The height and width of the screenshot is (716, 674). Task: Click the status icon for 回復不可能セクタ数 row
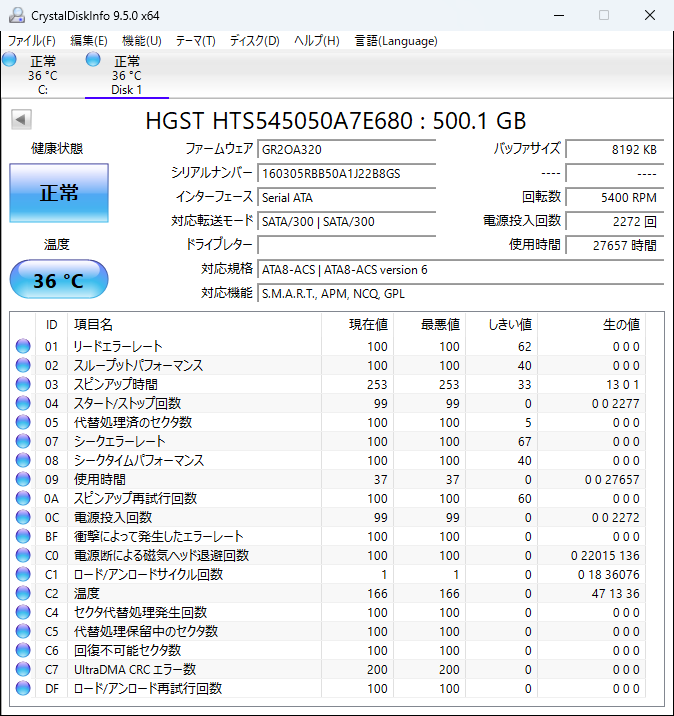click(23, 650)
